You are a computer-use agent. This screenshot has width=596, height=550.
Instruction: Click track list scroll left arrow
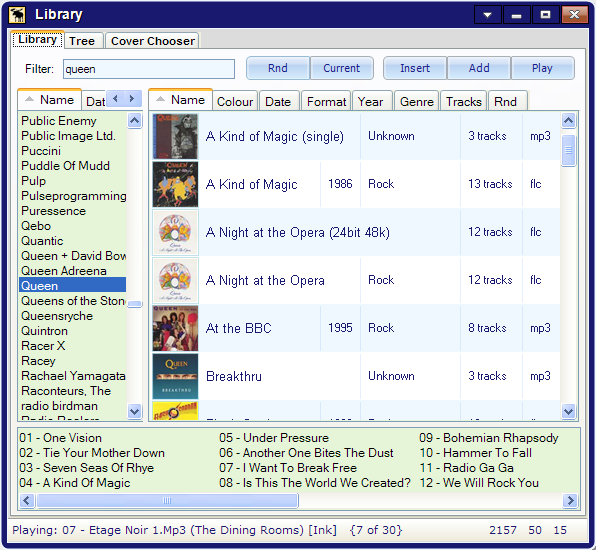pos(27,501)
